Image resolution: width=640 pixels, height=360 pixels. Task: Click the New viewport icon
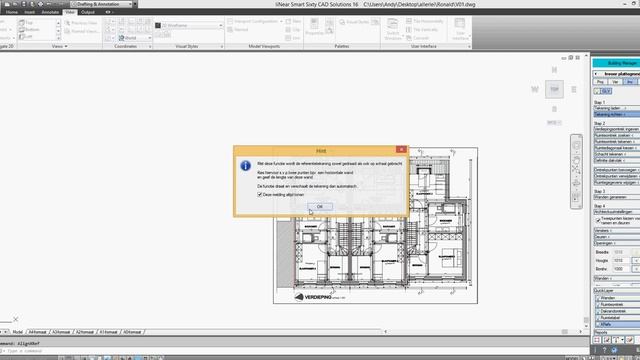[x=288, y=21]
